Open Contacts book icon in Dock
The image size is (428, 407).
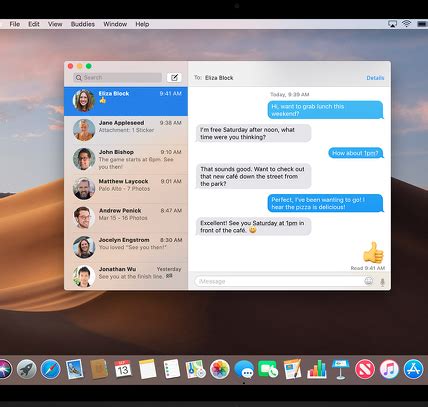(99, 369)
